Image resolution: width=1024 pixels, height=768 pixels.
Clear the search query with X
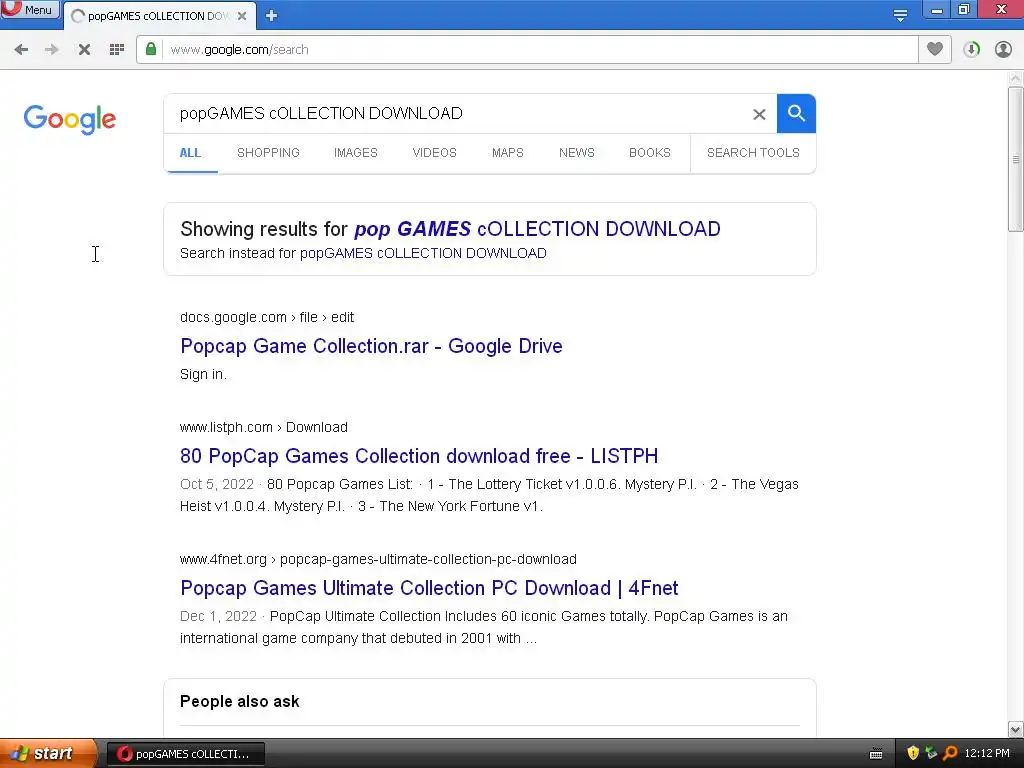[759, 114]
